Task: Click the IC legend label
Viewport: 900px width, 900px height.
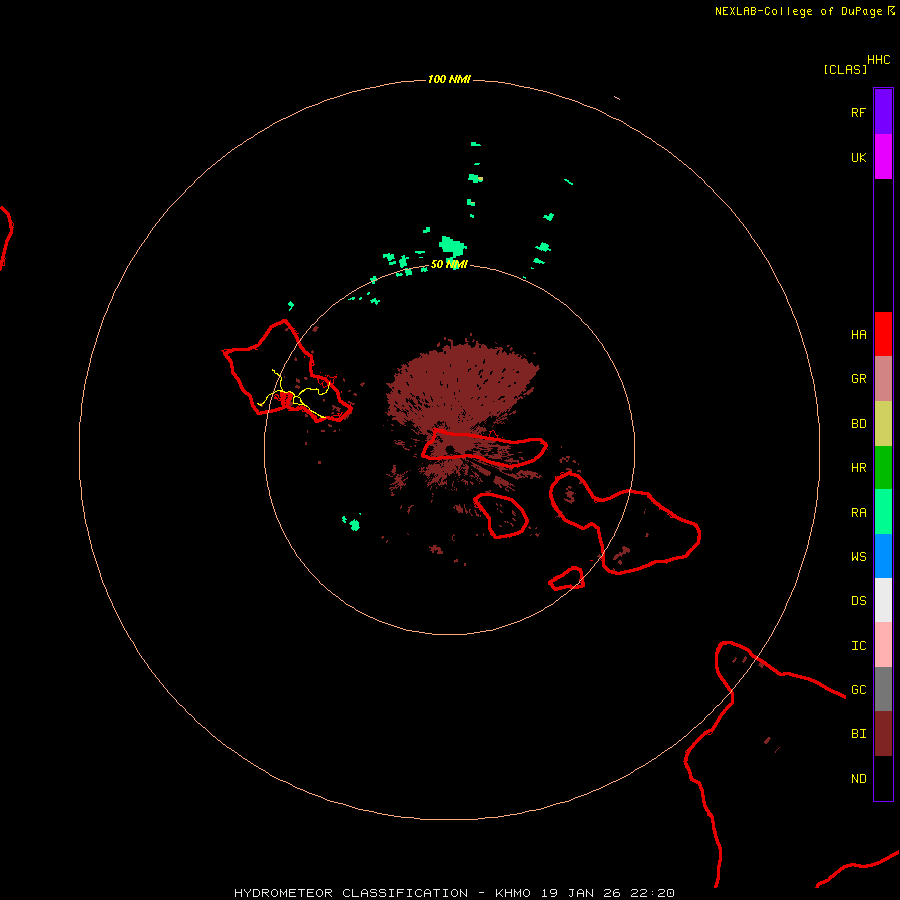Action: pos(858,646)
